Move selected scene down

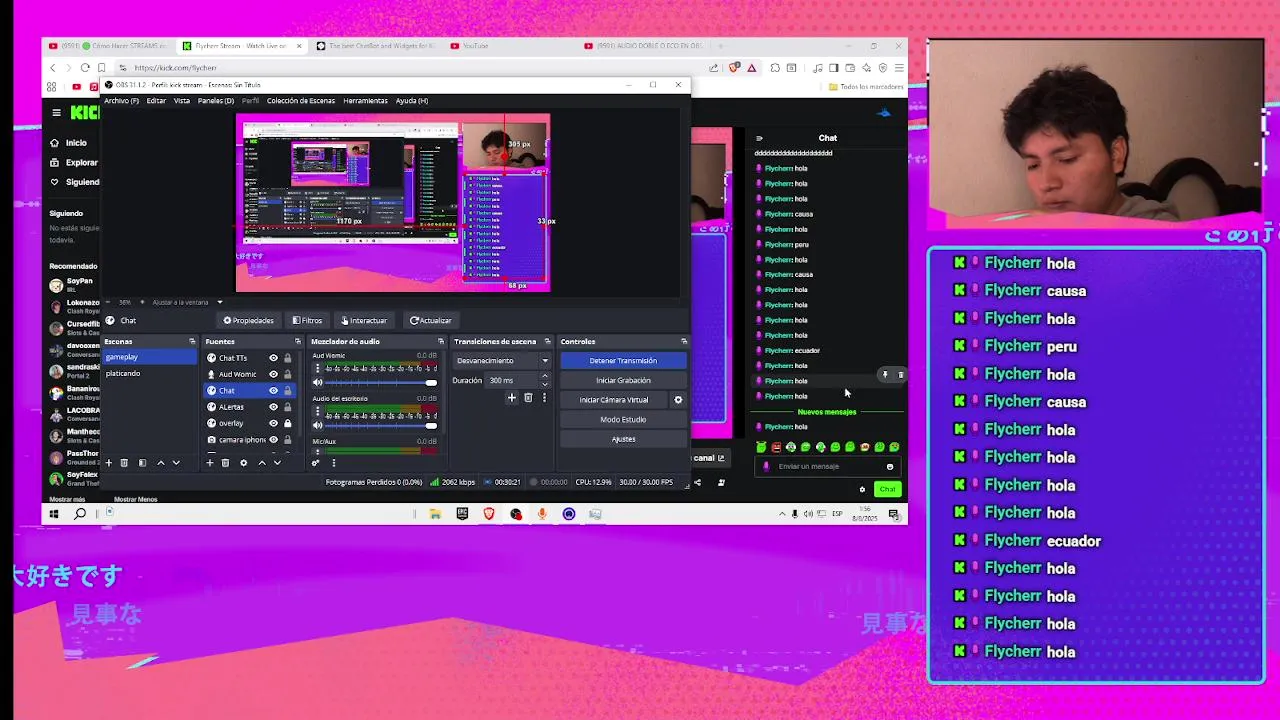tap(176, 463)
